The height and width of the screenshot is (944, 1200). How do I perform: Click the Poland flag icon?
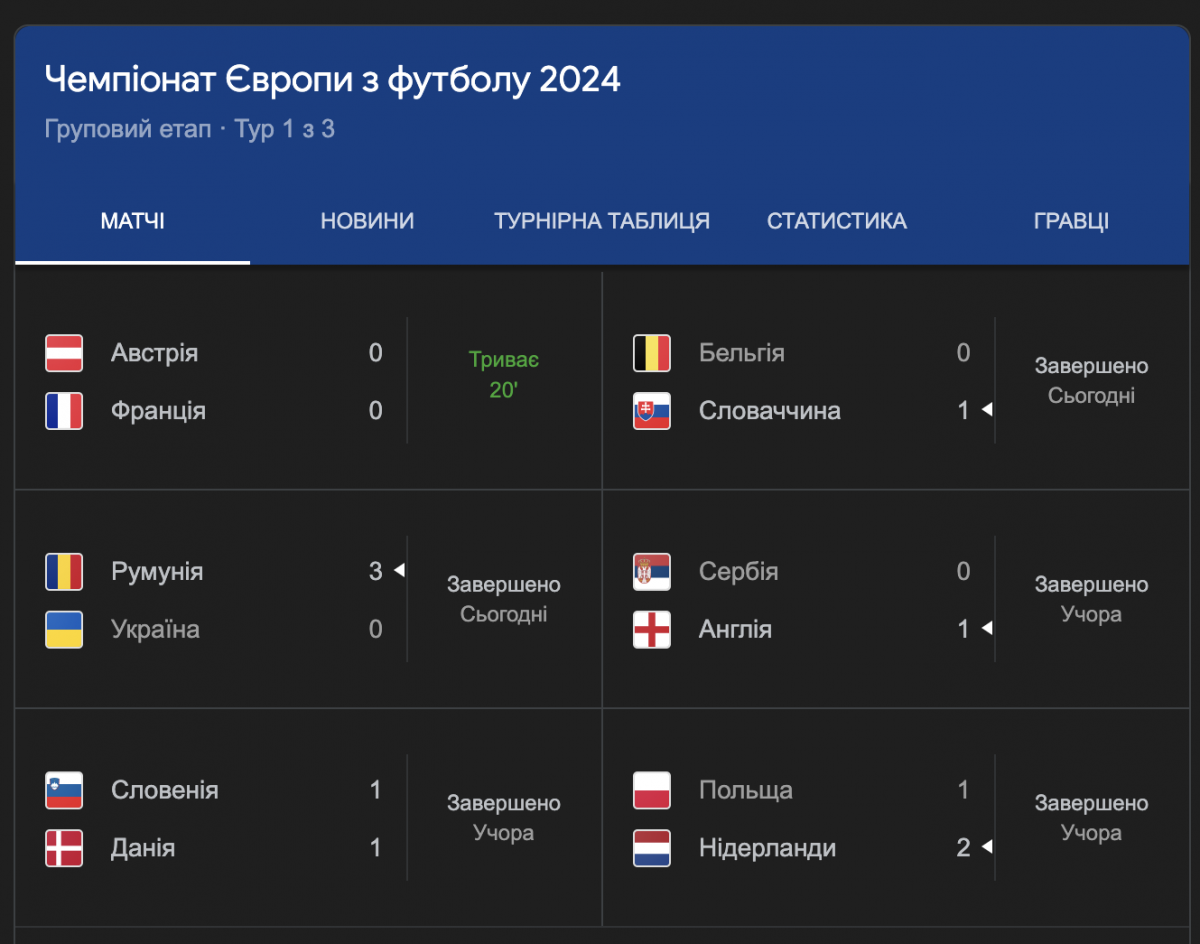pos(652,790)
